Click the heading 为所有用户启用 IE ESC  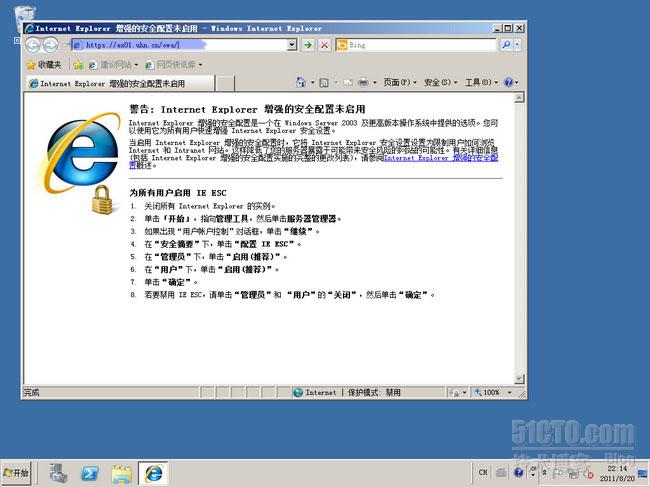coord(178,193)
